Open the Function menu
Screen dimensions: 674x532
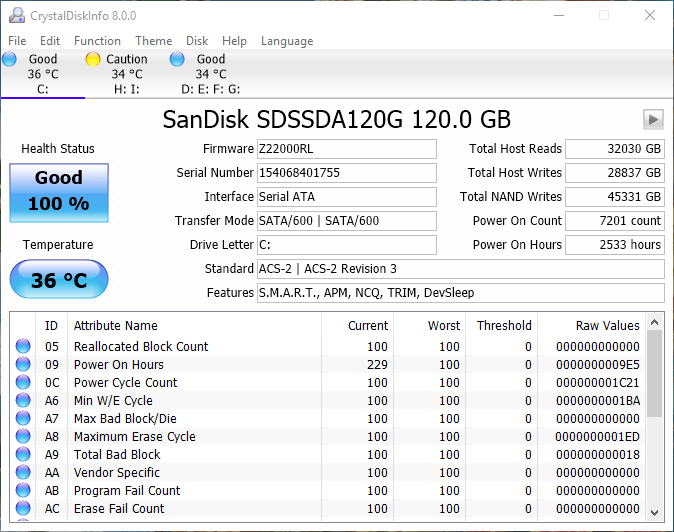point(97,41)
